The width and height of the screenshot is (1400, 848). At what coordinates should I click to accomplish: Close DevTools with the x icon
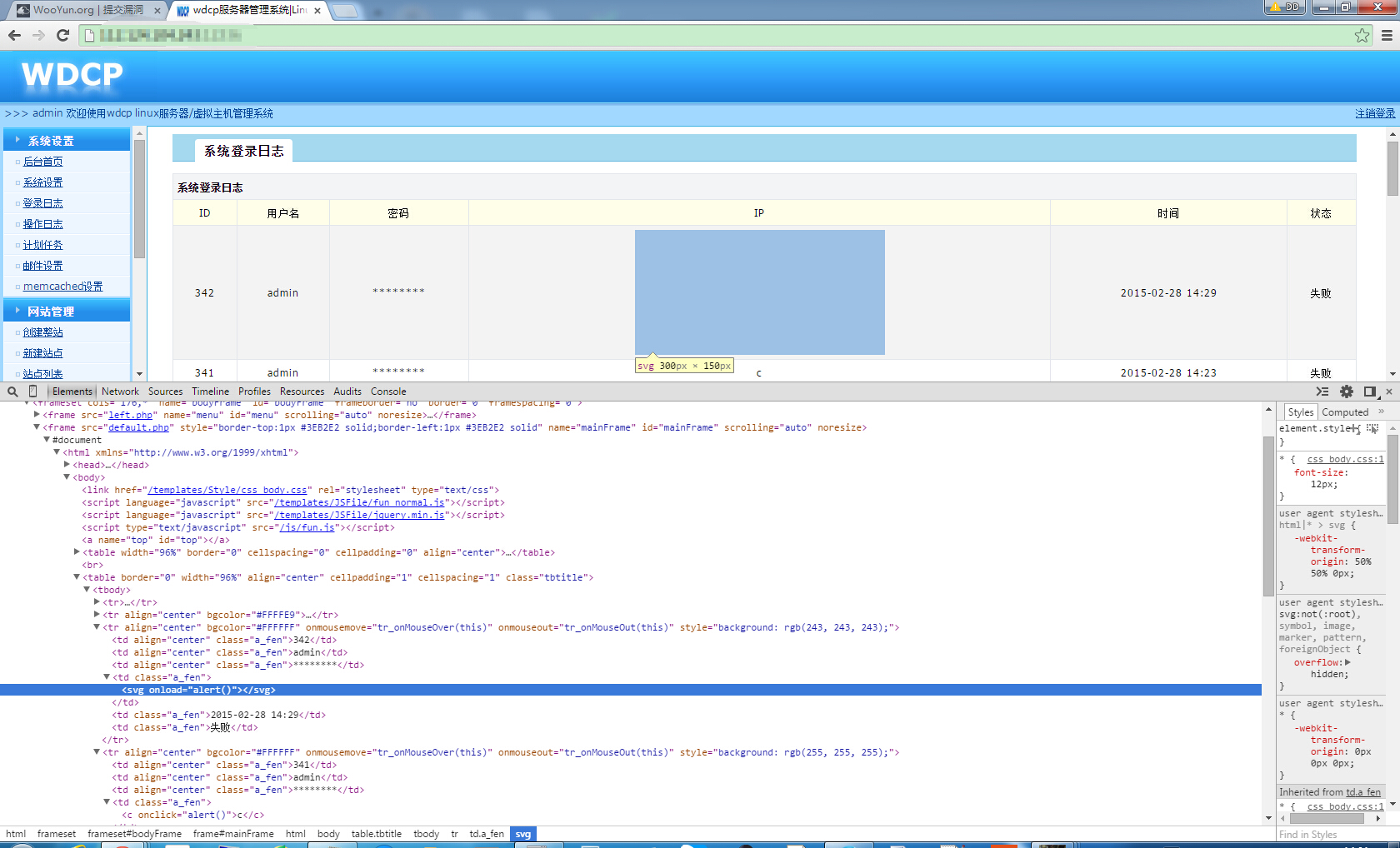(x=1389, y=392)
